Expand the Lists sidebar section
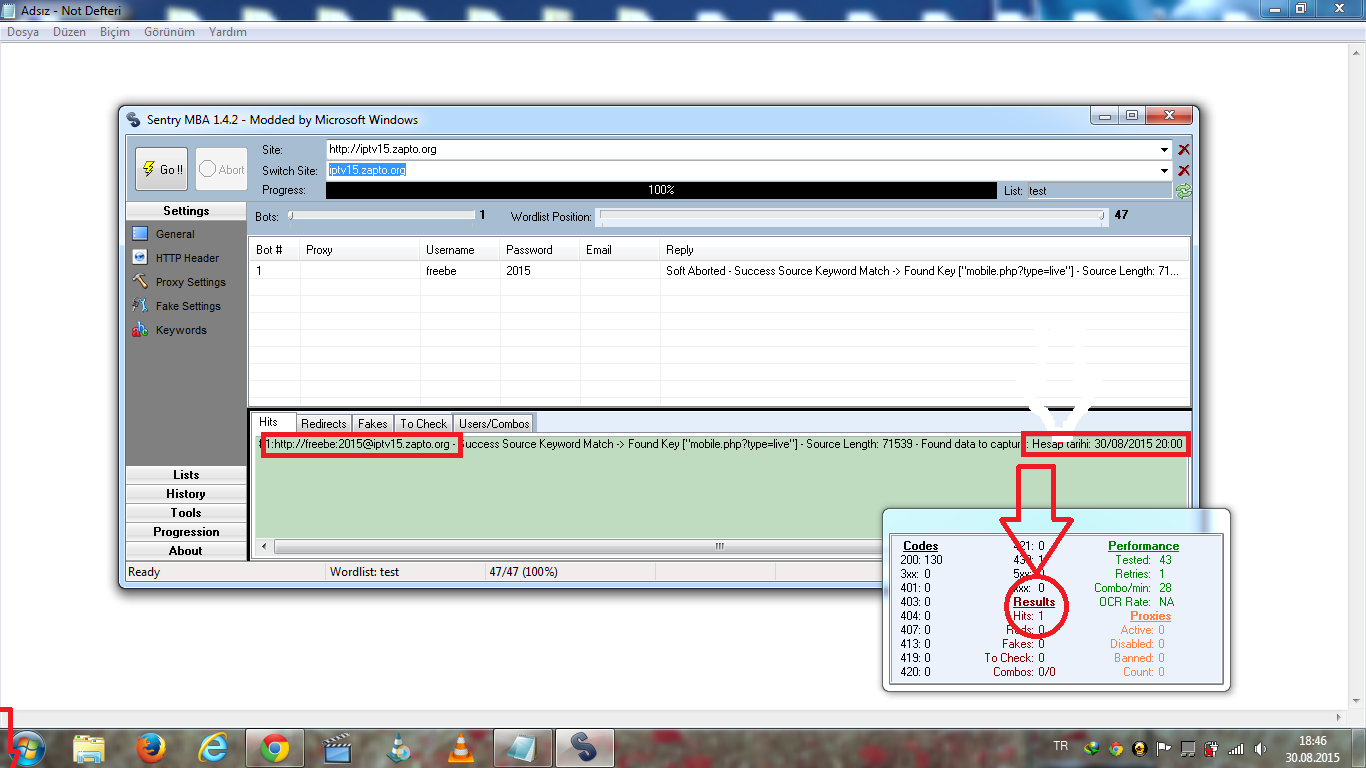1366x768 pixels. [x=186, y=475]
